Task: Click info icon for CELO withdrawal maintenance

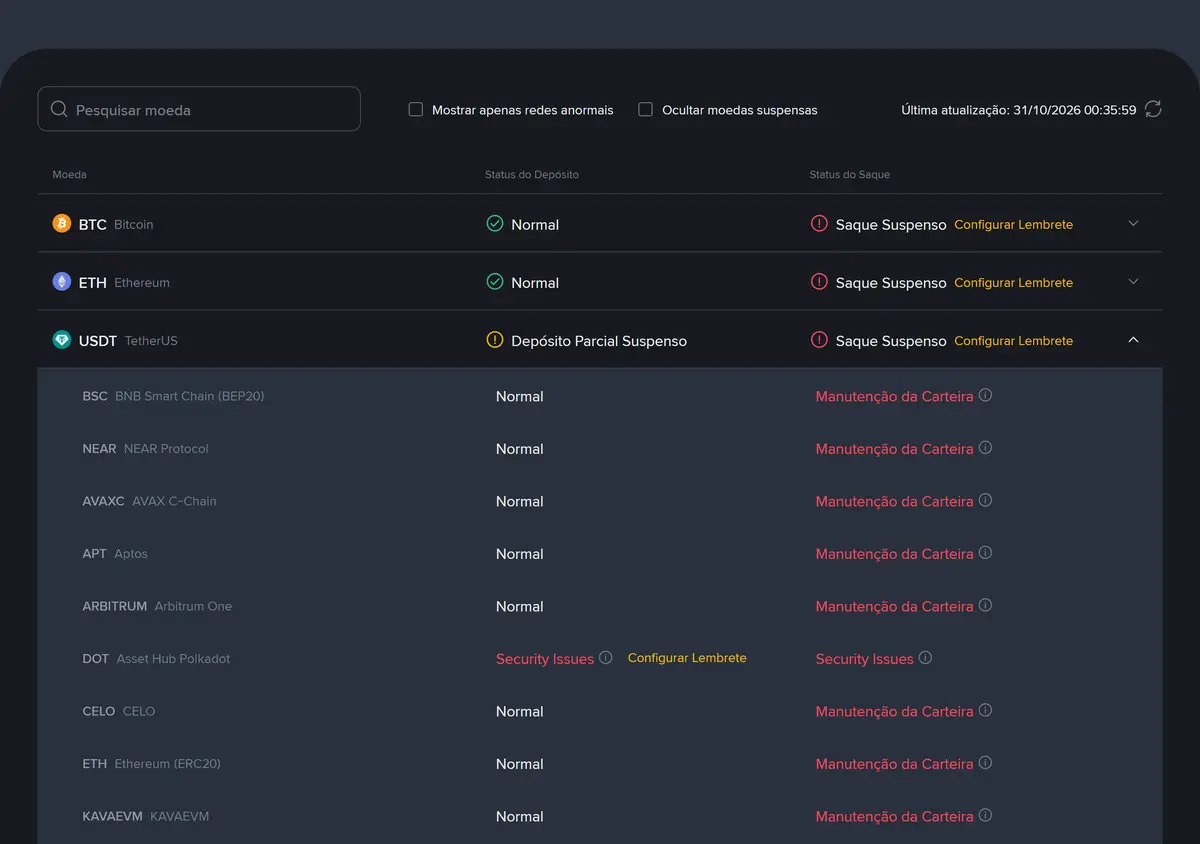Action: (x=985, y=710)
